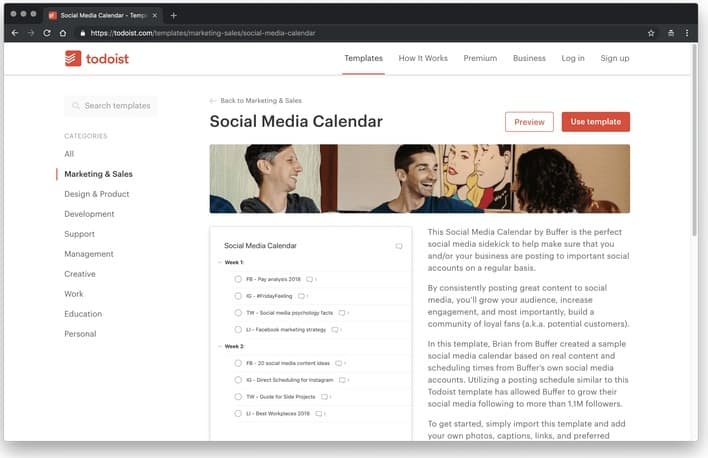Select Education category
The width and height of the screenshot is (708, 458).
83,313
